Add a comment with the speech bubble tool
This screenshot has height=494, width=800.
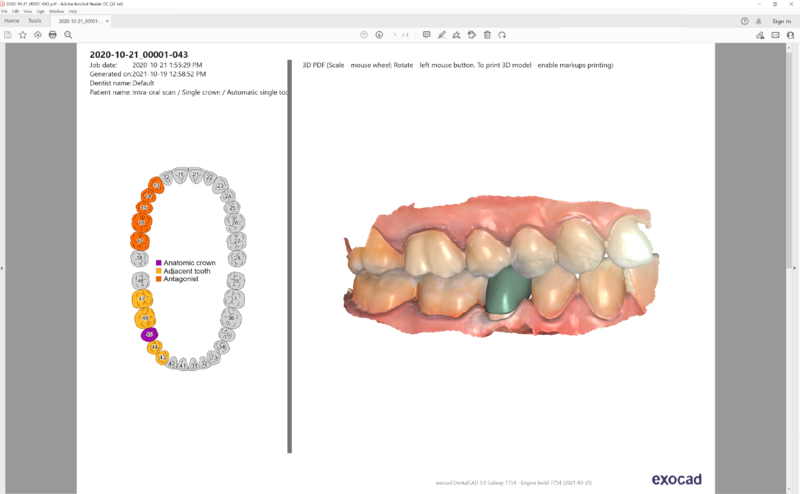[x=427, y=35]
